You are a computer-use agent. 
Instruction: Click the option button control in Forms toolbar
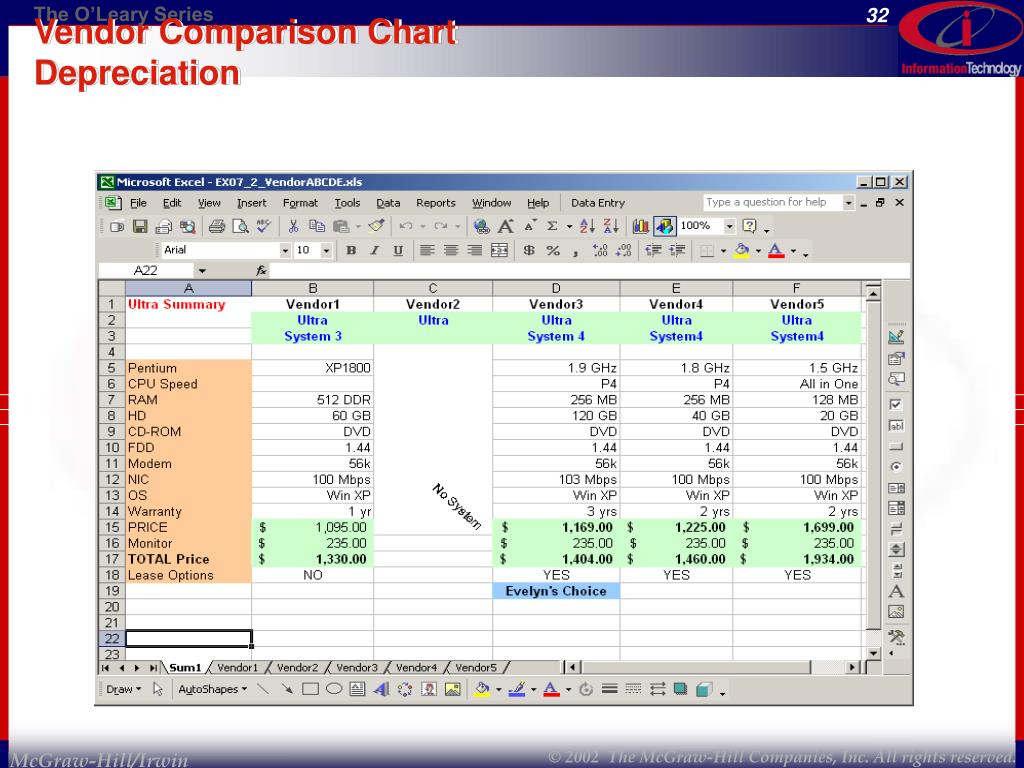pyautogui.click(x=896, y=467)
